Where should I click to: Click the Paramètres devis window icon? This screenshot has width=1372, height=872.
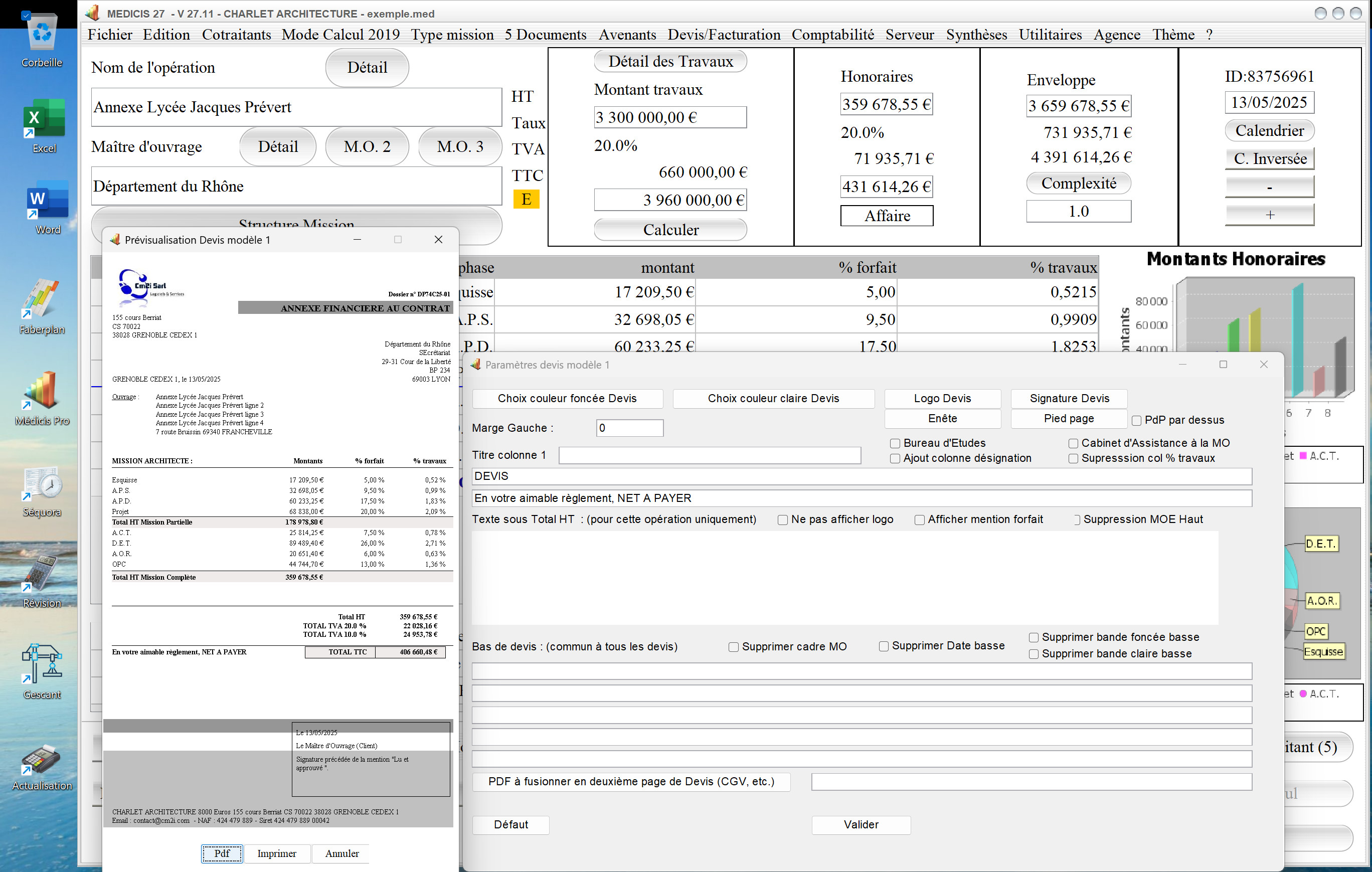tap(475, 365)
